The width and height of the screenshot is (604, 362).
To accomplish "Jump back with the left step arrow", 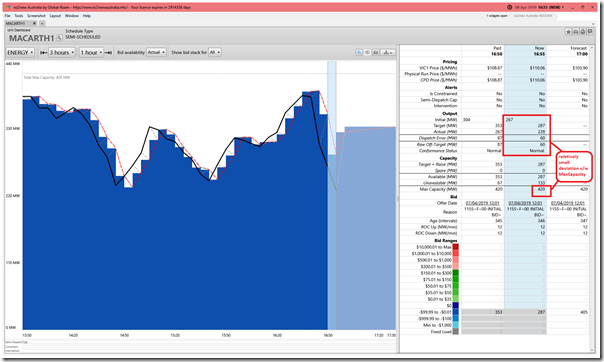I will coord(44,52).
